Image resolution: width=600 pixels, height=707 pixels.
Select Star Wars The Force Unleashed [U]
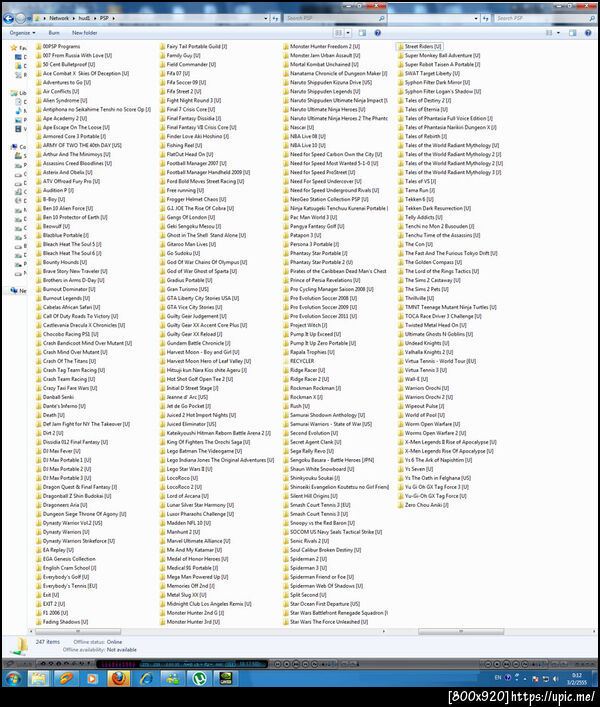[325, 622]
